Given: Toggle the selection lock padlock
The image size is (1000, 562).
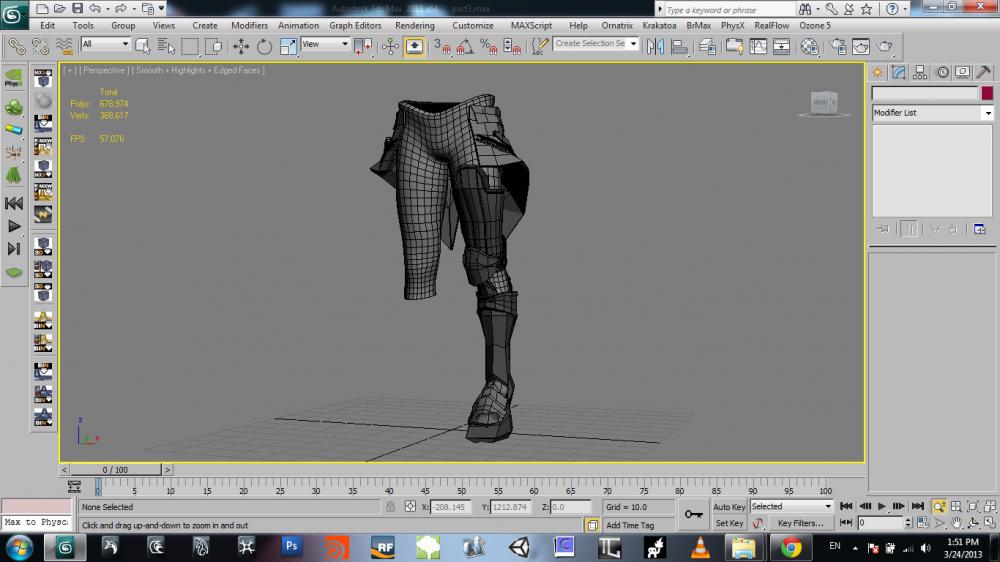Looking at the screenshot, I should (x=389, y=507).
